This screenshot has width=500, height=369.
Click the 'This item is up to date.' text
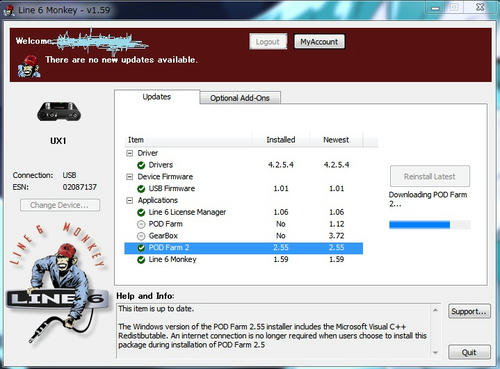pos(156,309)
